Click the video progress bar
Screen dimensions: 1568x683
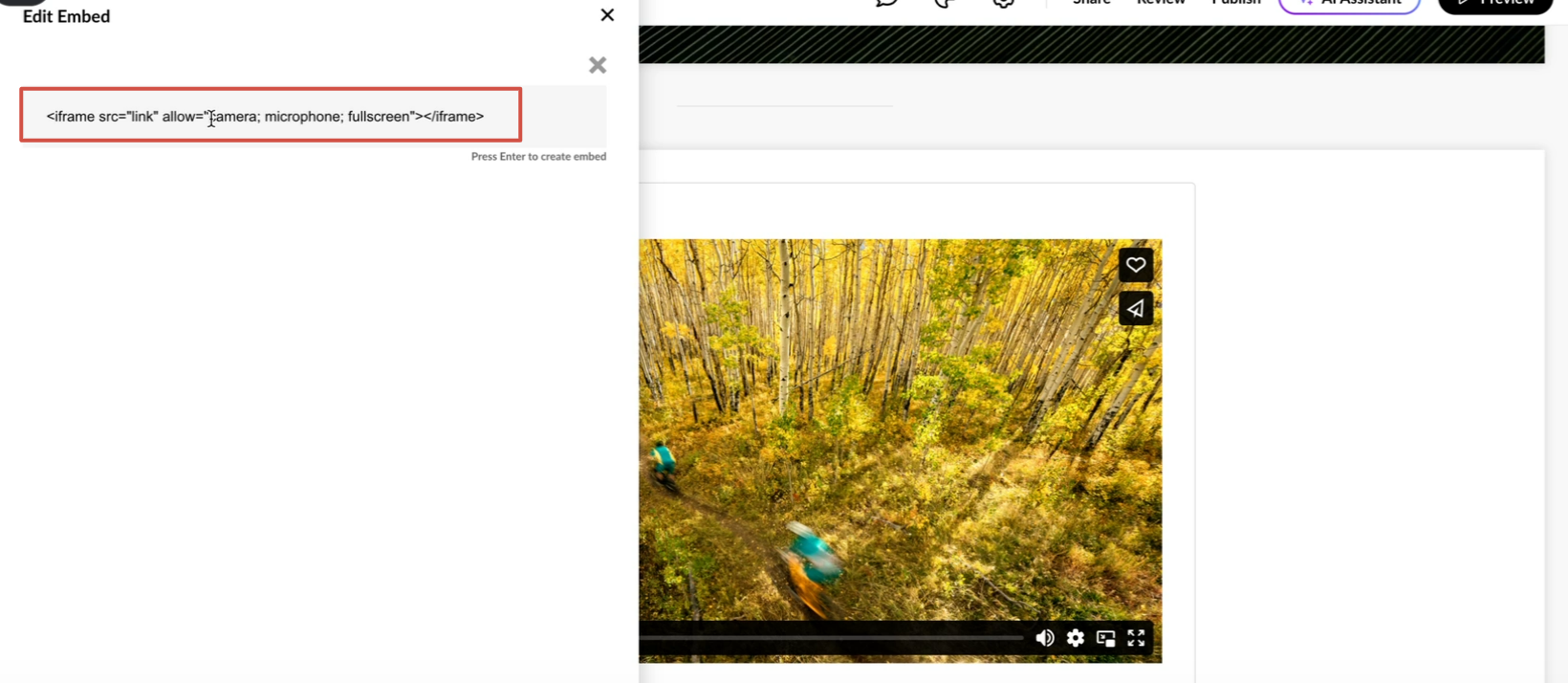tap(830, 637)
